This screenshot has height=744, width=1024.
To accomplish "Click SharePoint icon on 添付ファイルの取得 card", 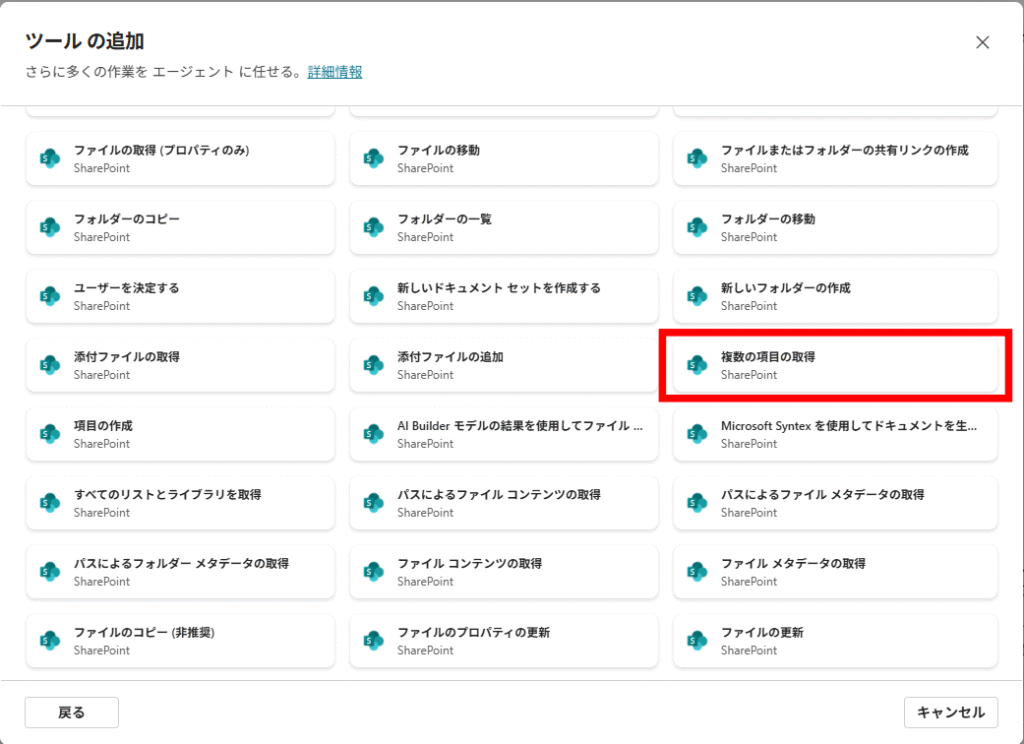I will pyautogui.click(x=50, y=365).
